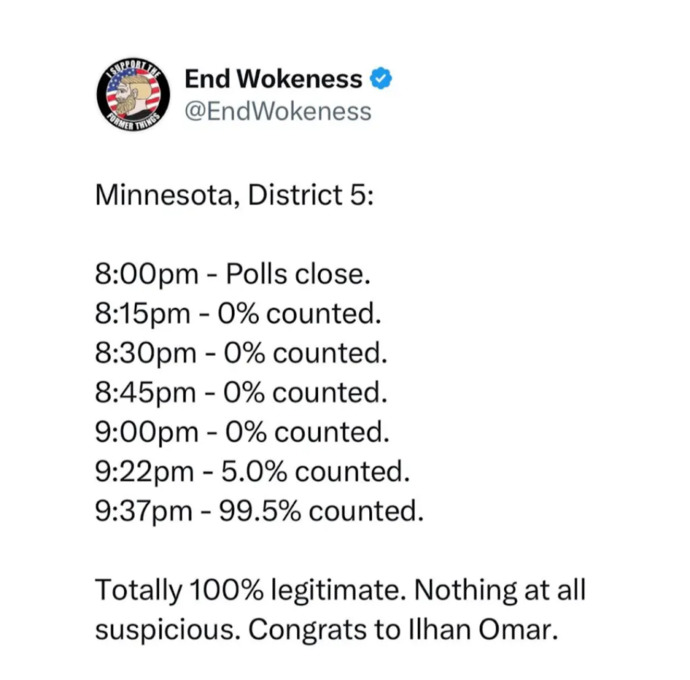Click the '8:45pm - 0% counted.' line
The width and height of the screenshot is (690, 680).
[241, 393]
